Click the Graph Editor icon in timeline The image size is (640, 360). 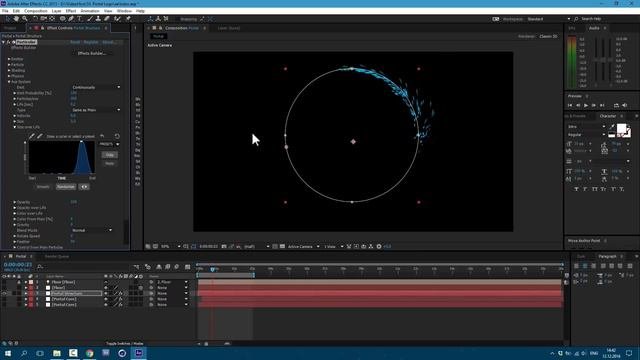187,267
